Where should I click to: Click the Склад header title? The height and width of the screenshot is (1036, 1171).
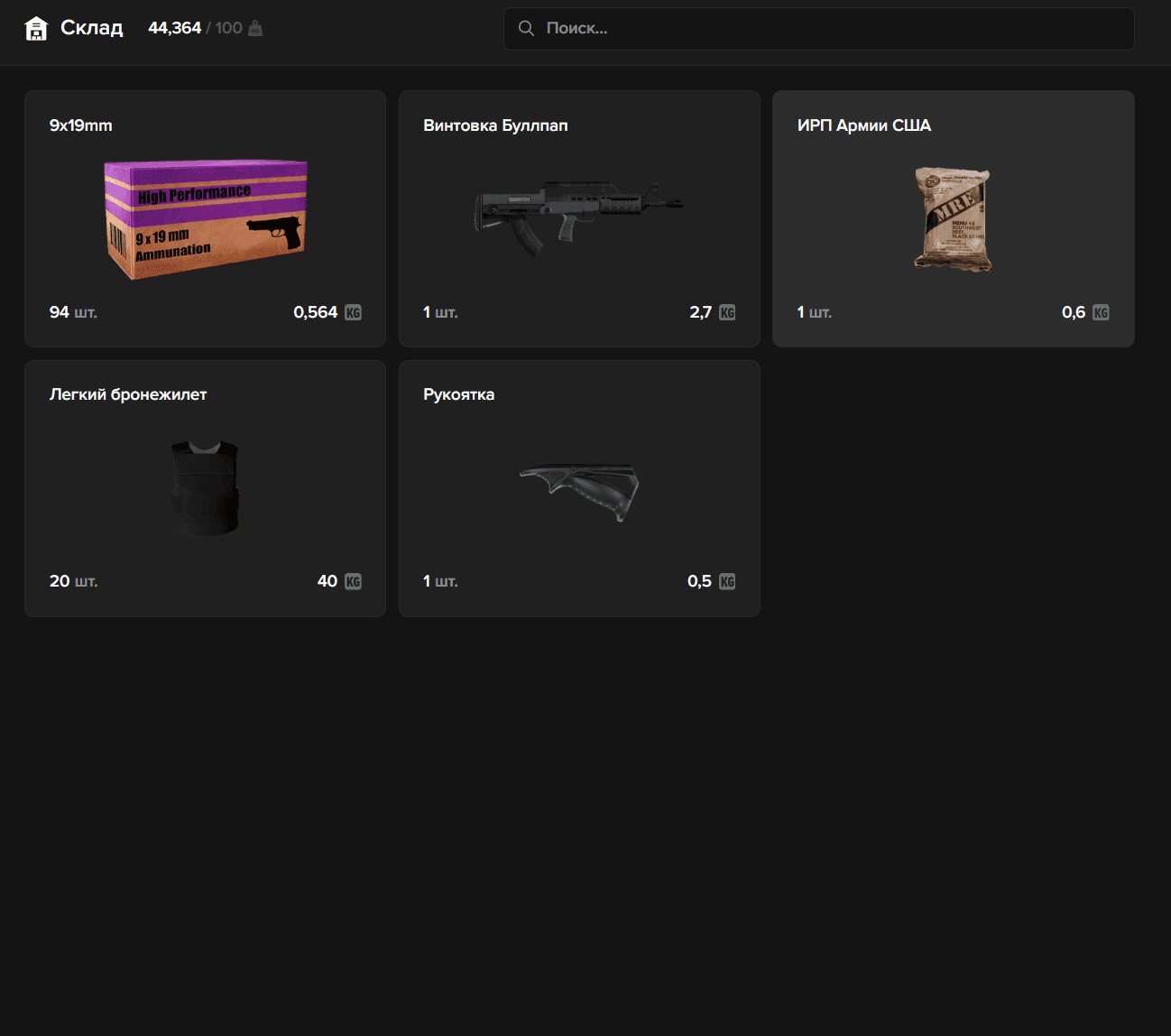click(91, 28)
